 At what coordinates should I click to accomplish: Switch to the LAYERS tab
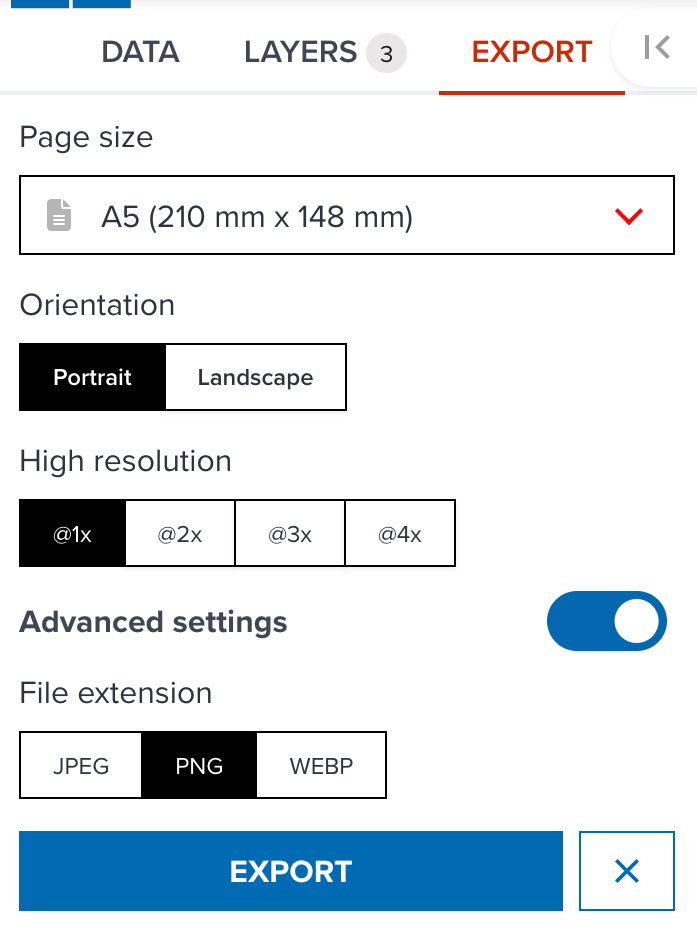(300, 52)
